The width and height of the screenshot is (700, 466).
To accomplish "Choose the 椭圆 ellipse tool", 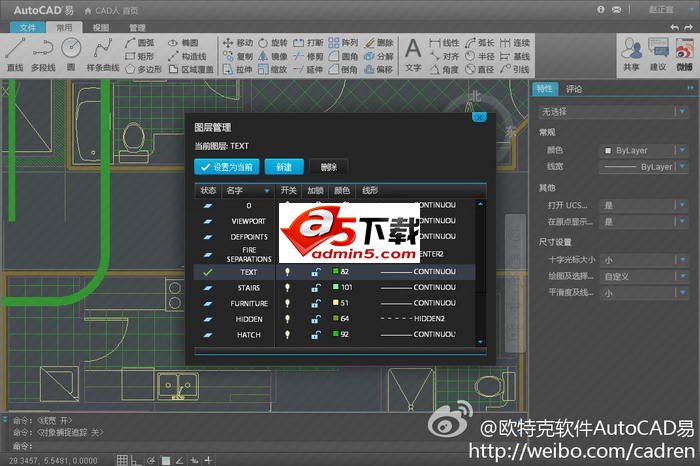I will [183, 43].
